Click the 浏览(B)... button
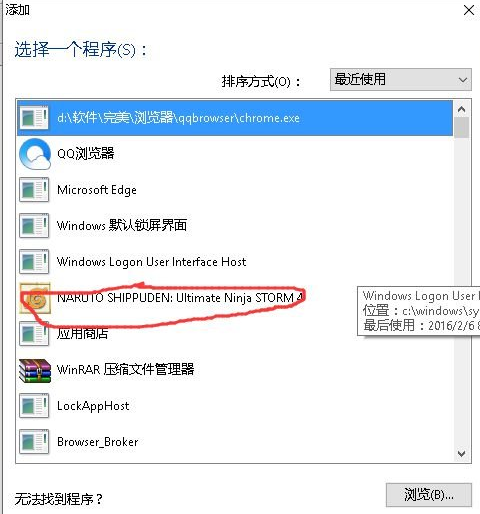The width and height of the screenshot is (480, 514). tap(429, 495)
